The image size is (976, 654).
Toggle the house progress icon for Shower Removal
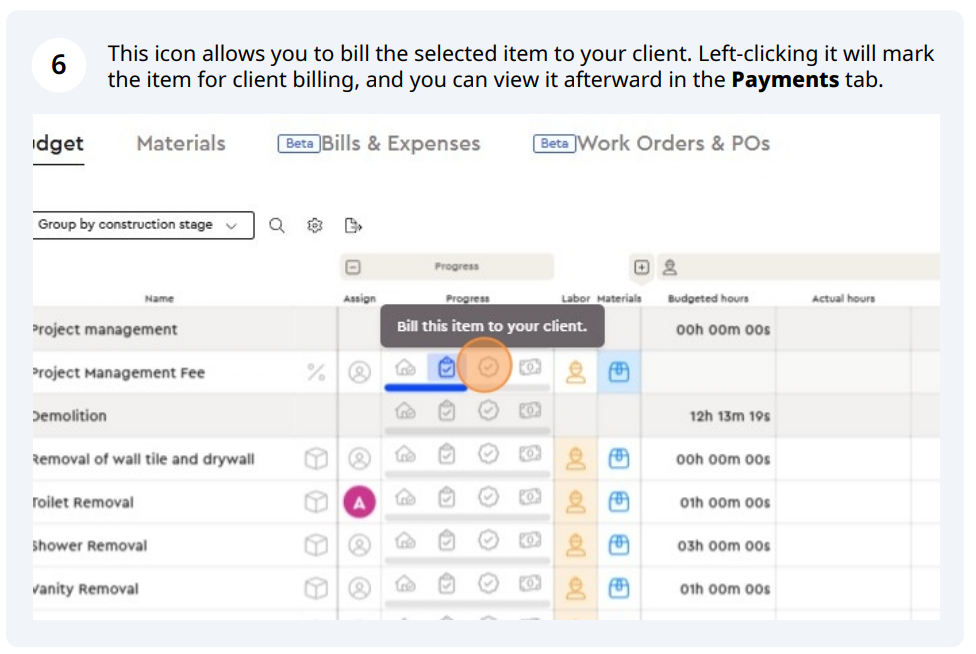pyautogui.click(x=405, y=540)
